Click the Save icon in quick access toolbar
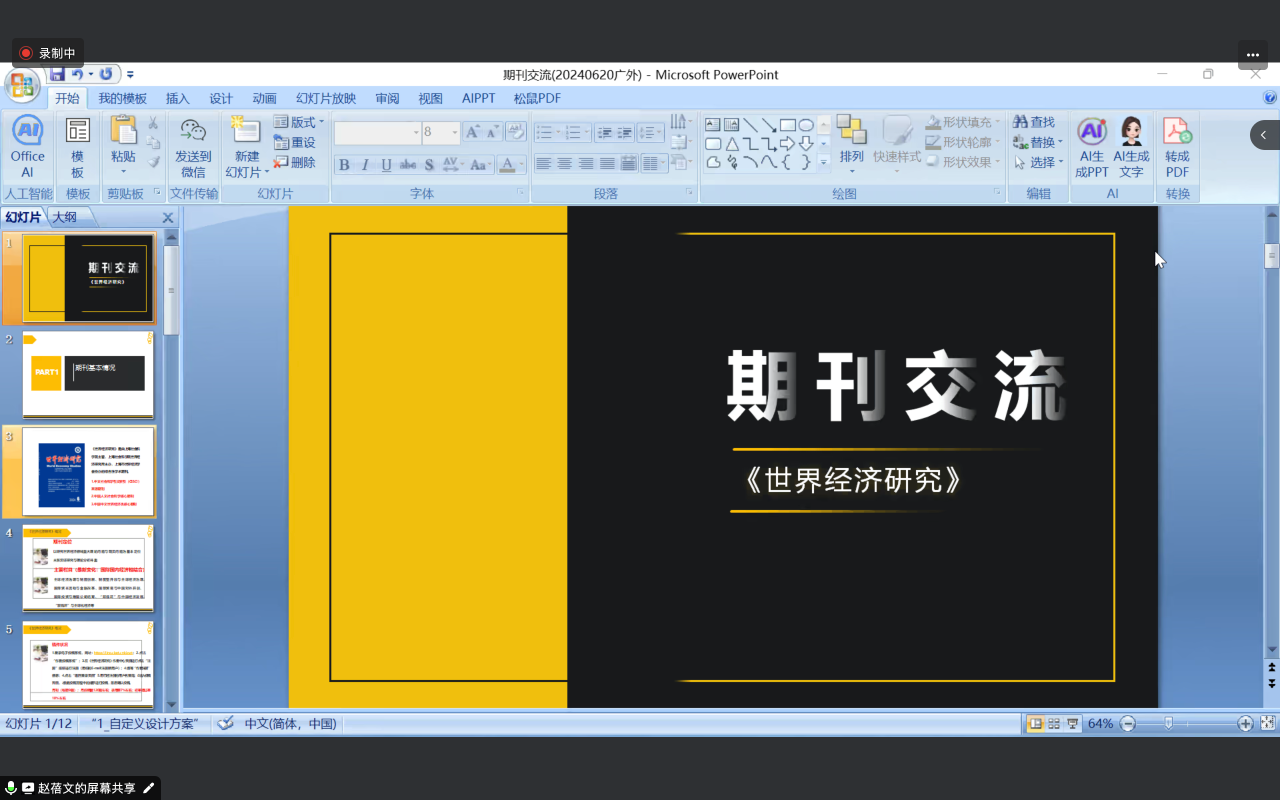 (x=57, y=74)
